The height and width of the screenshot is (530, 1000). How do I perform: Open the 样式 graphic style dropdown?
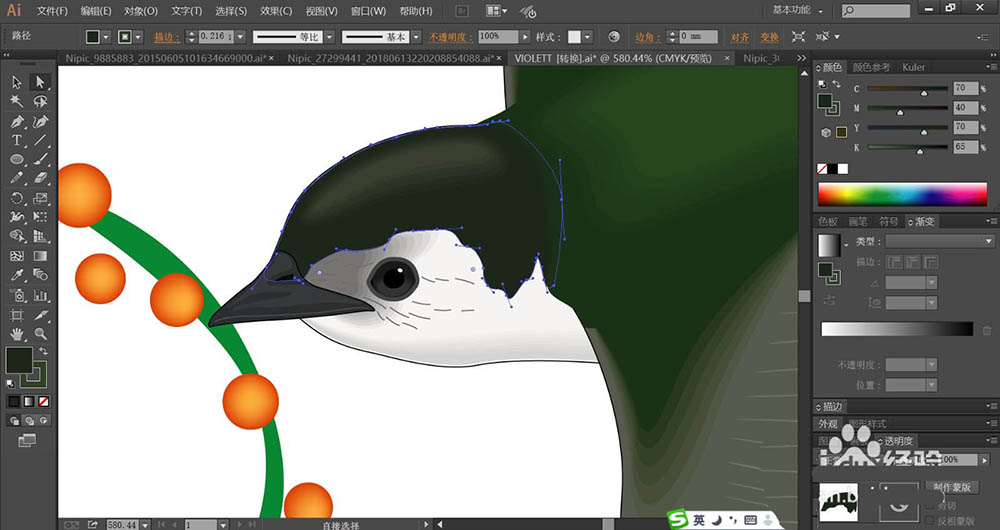pos(587,37)
